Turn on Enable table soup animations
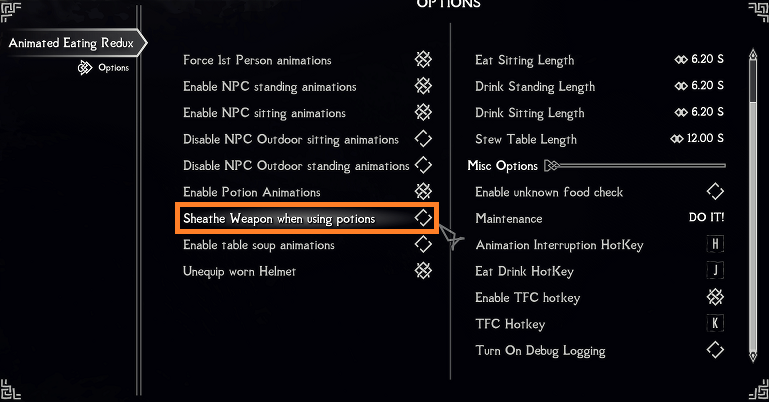769x402 pixels. click(x=423, y=244)
